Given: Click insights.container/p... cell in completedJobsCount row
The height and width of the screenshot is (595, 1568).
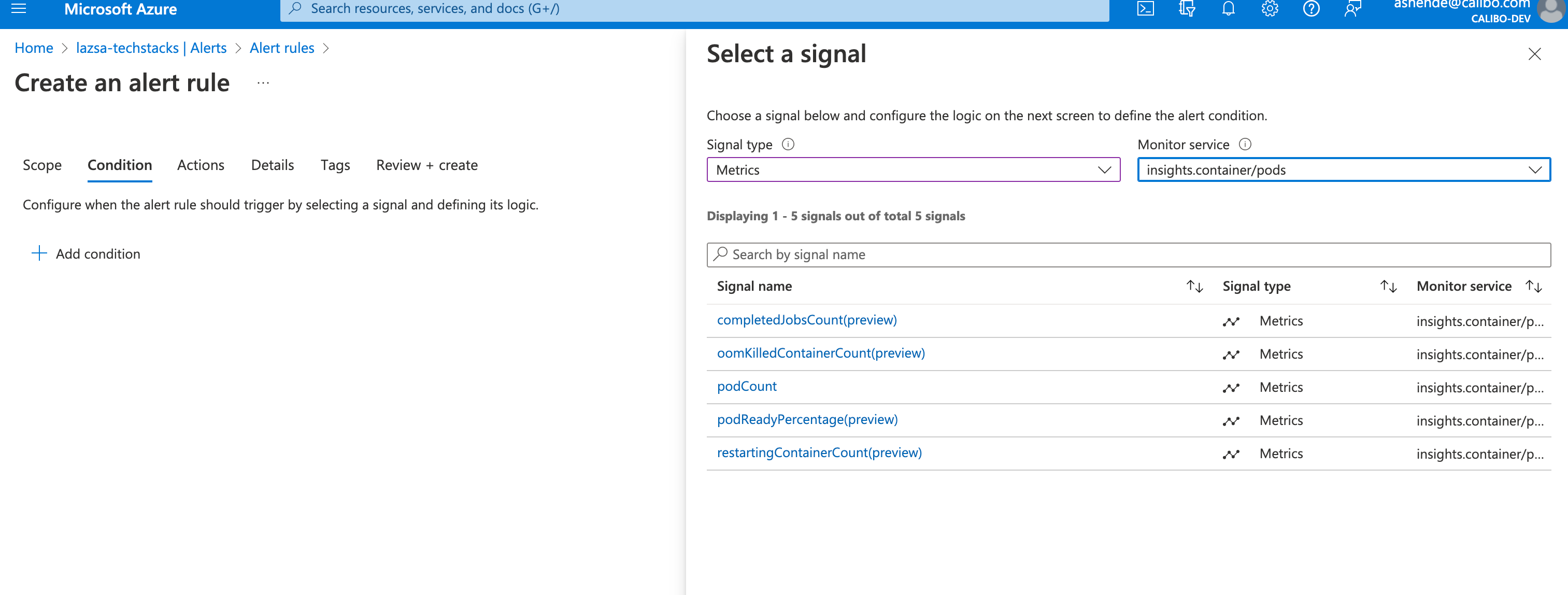Looking at the screenshot, I should point(1480,321).
